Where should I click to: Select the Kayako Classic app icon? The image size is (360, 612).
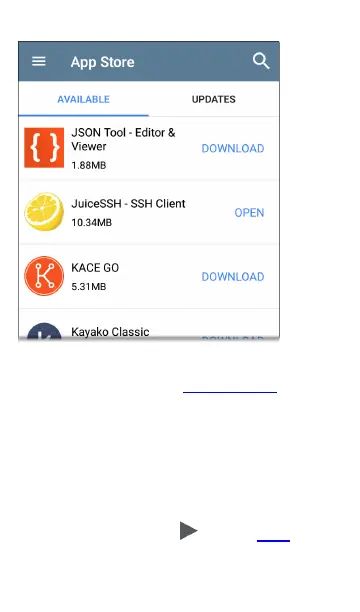click(x=44, y=331)
